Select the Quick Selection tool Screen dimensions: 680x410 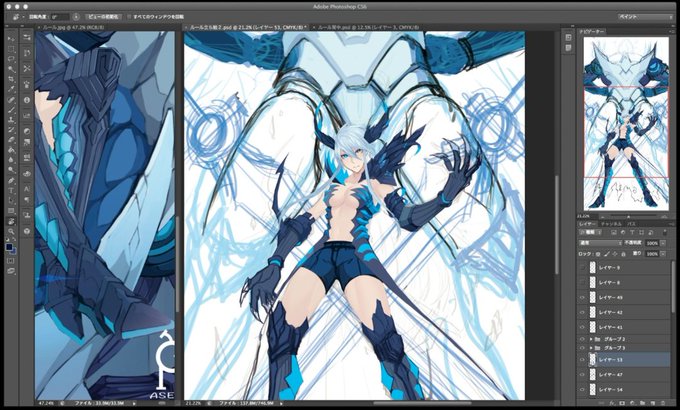point(11,69)
